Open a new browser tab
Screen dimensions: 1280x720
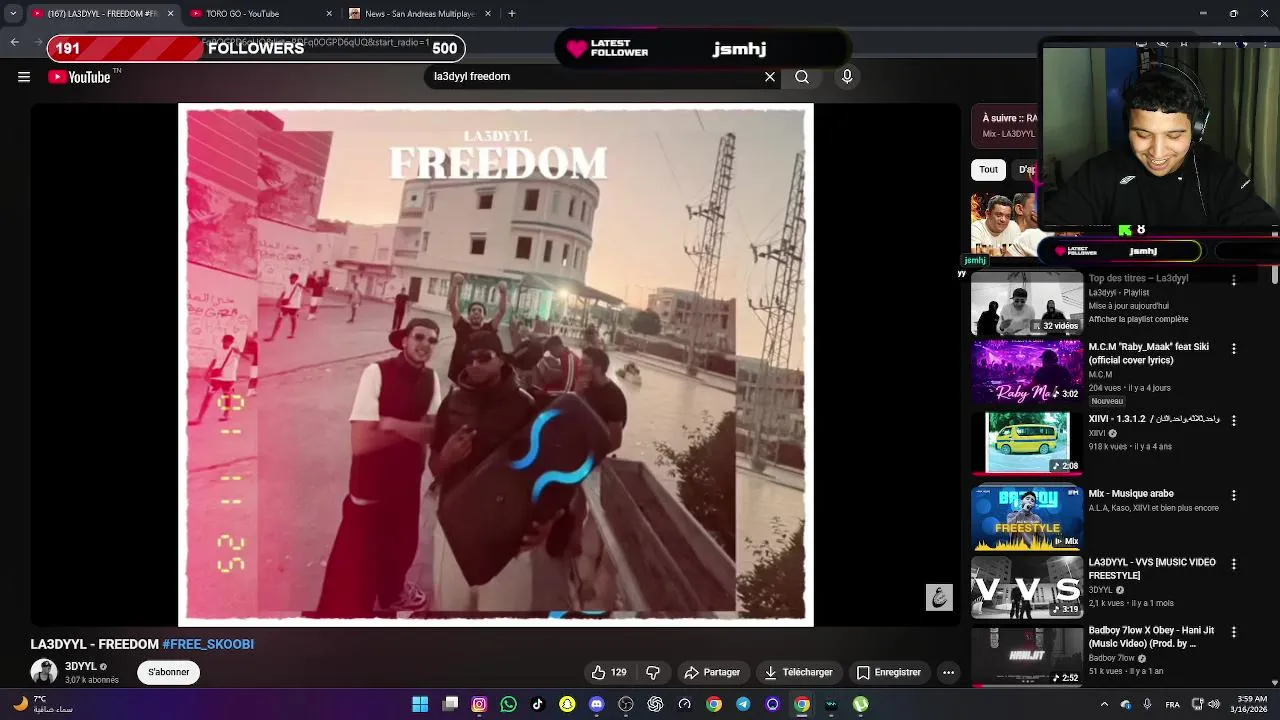point(511,14)
